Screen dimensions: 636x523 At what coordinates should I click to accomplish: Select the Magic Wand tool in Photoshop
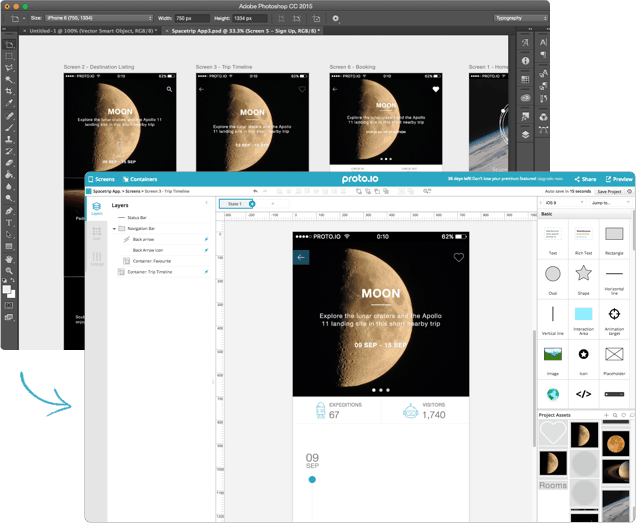(9, 80)
